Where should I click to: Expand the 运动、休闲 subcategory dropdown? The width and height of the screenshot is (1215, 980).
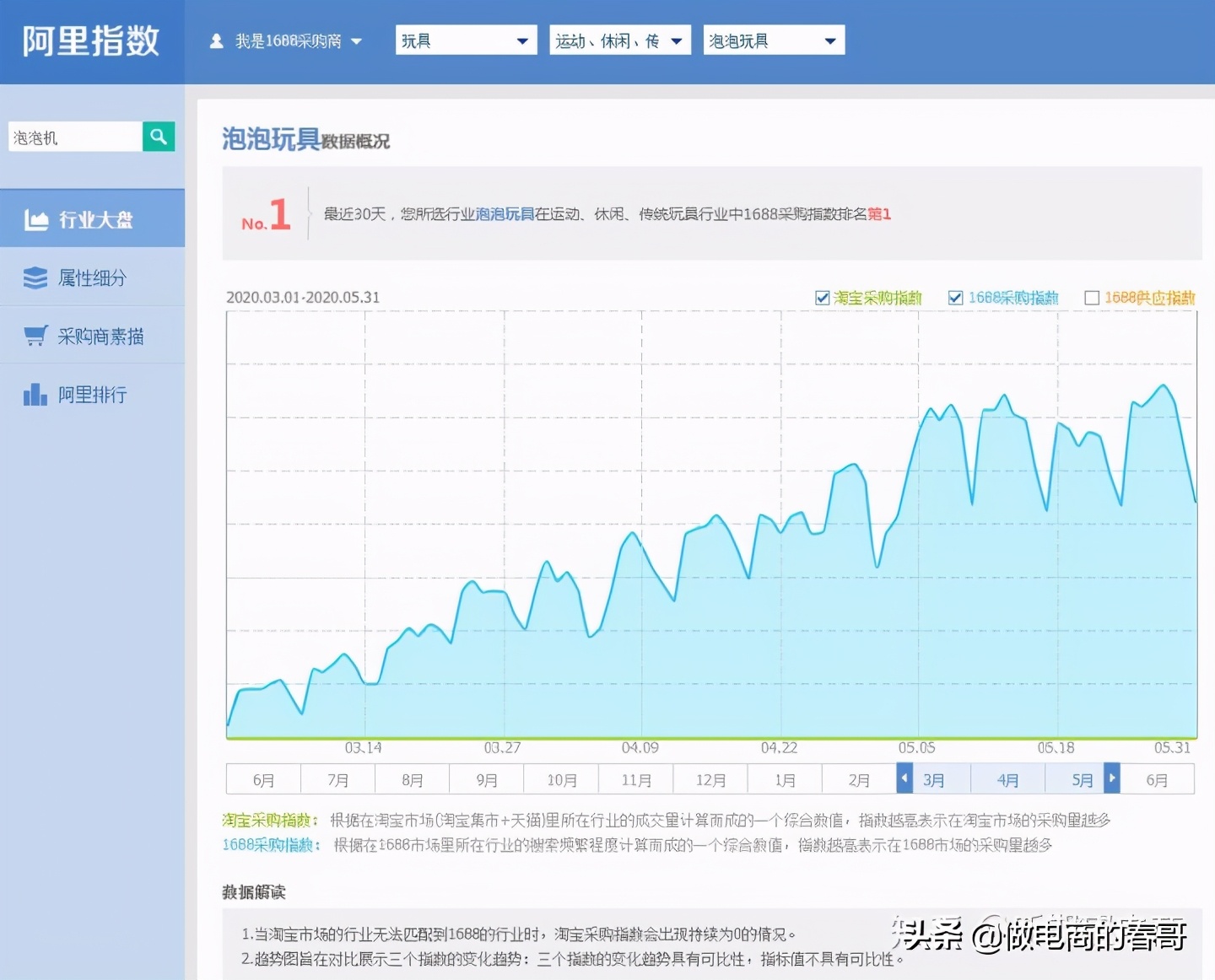(x=620, y=40)
